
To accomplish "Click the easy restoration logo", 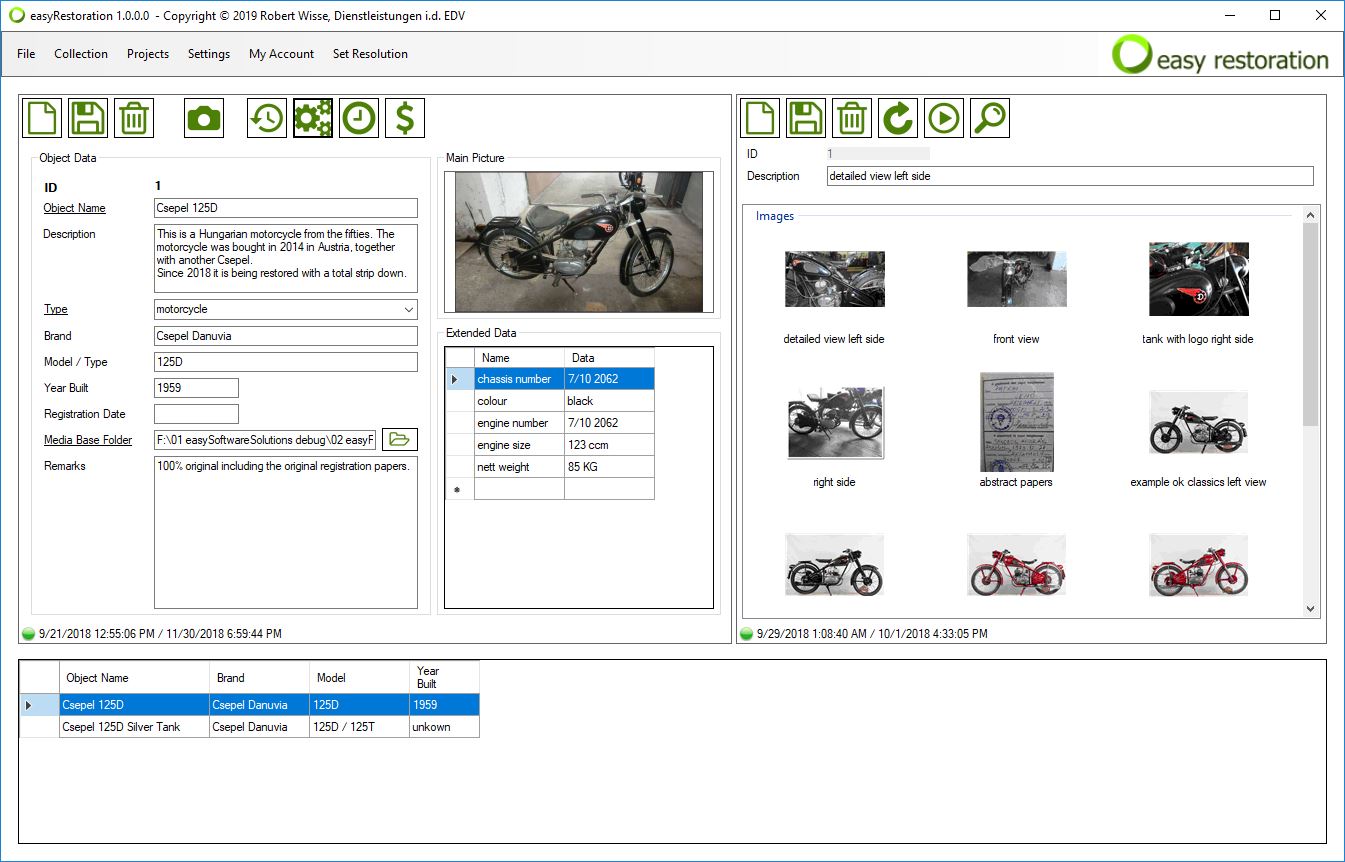I will 1221,55.
